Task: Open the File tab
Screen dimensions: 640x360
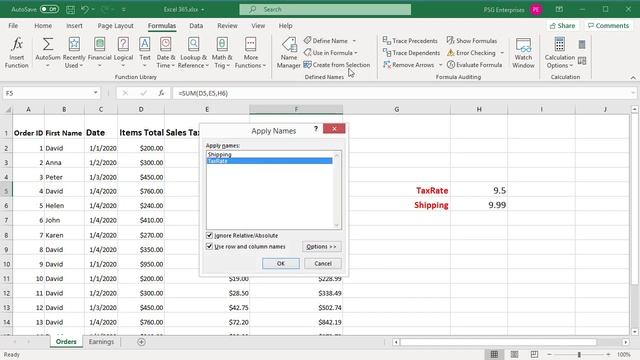Action: tap(13, 25)
